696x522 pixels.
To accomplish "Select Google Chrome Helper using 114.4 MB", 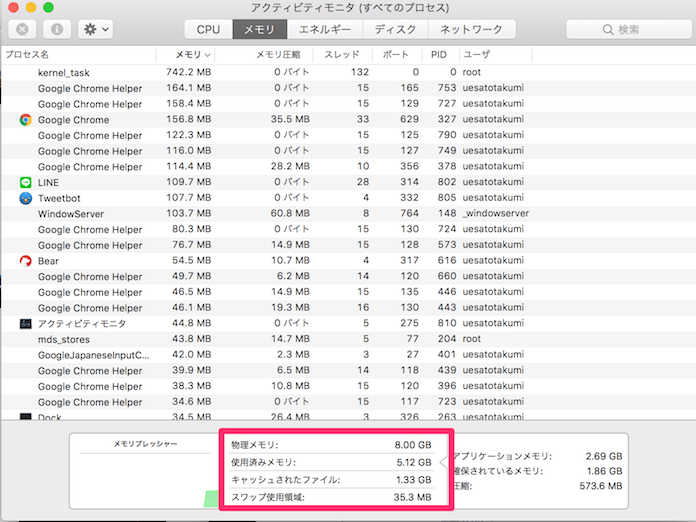I will pyautogui.click(x=348, y=166).
